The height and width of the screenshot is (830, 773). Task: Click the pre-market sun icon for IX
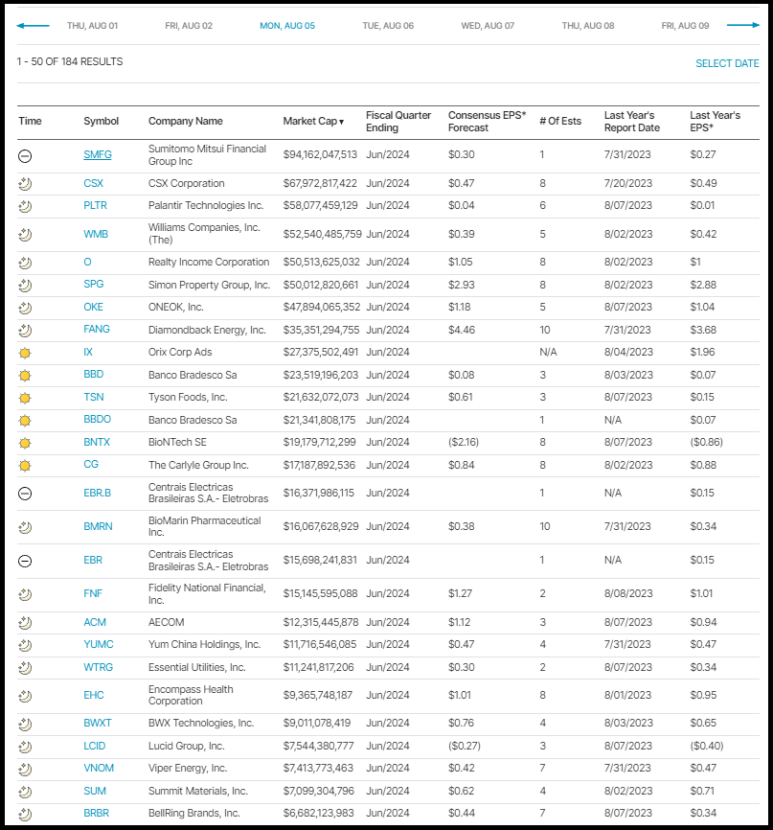click(x=25, y=353)
